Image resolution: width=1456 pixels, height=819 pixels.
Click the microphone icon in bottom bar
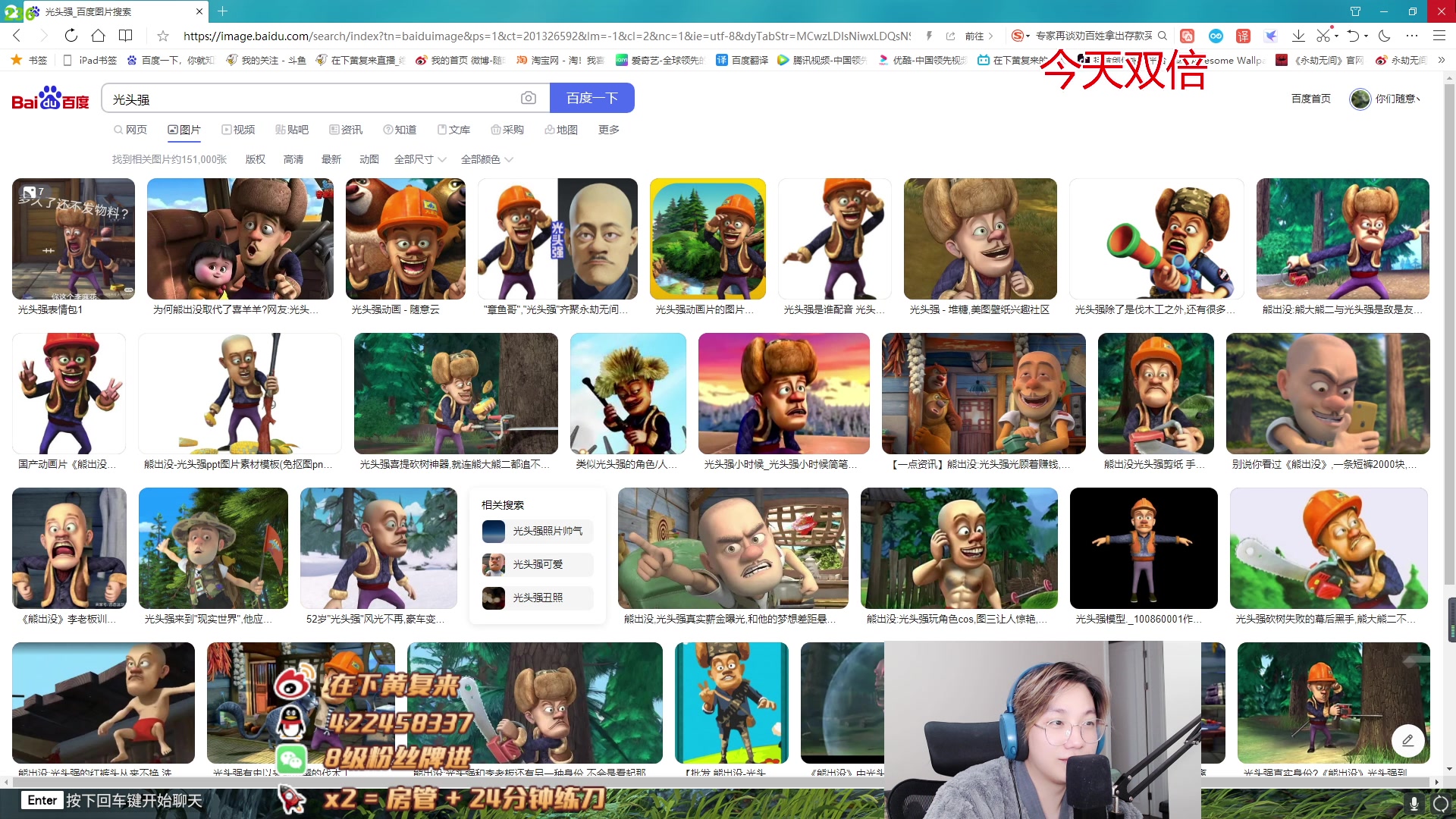click(x=1414, y=803)
